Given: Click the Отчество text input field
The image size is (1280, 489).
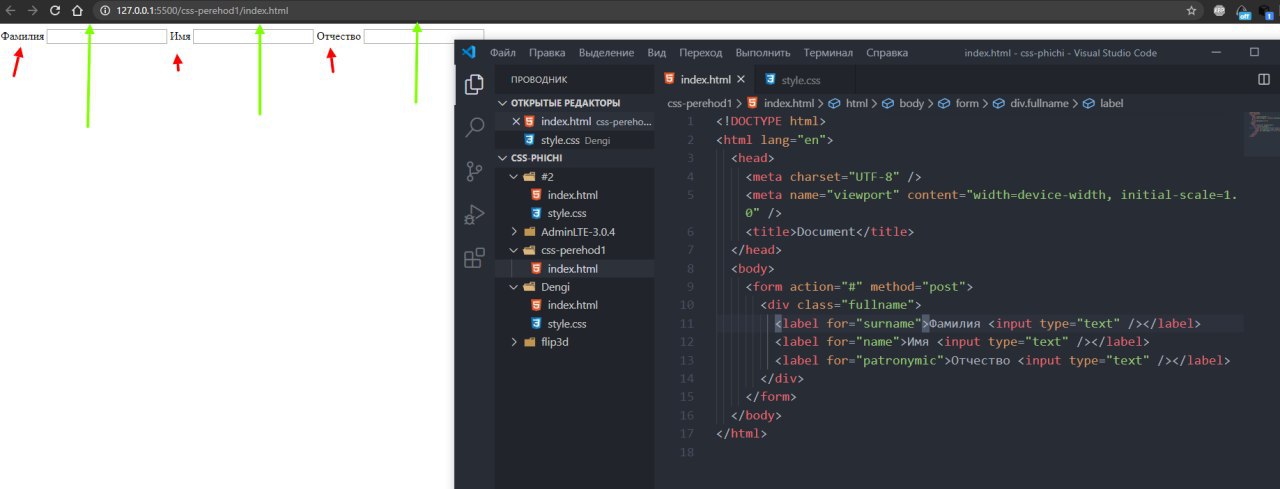Looking at the screenshot, I should click(x=424, y=37).
